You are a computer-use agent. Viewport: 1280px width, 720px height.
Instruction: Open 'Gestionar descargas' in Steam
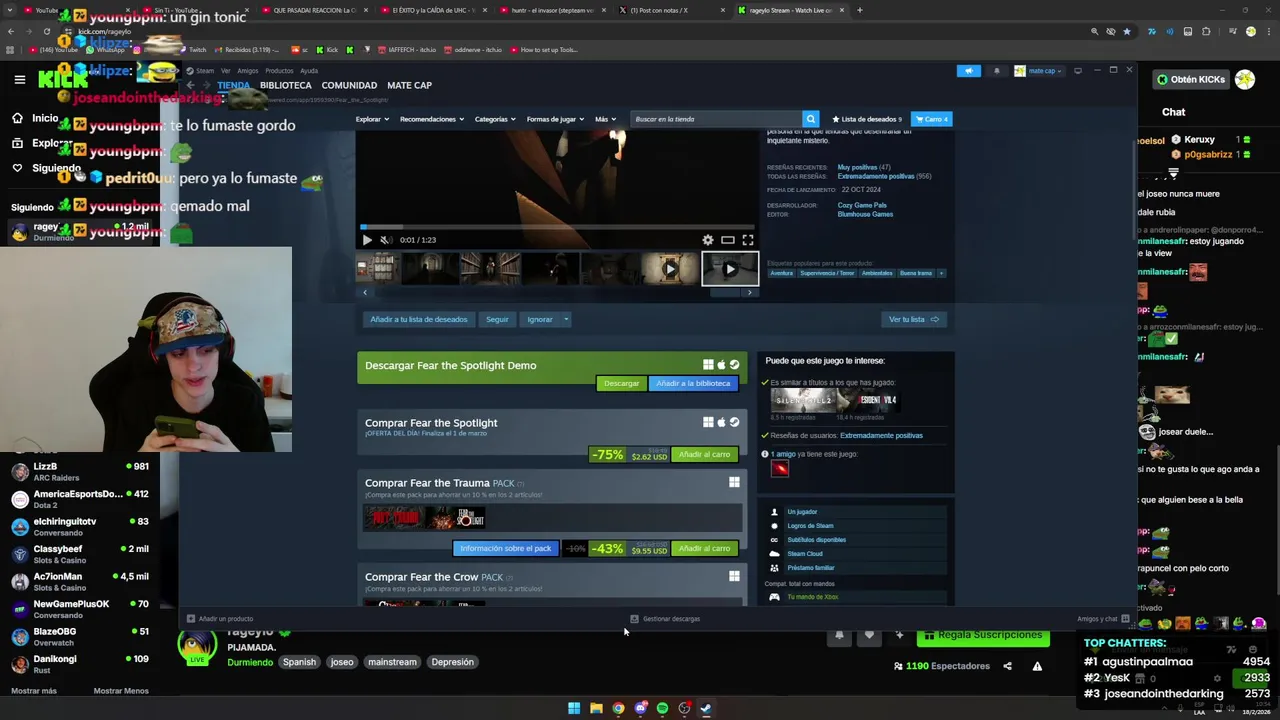tap(665, 619)
